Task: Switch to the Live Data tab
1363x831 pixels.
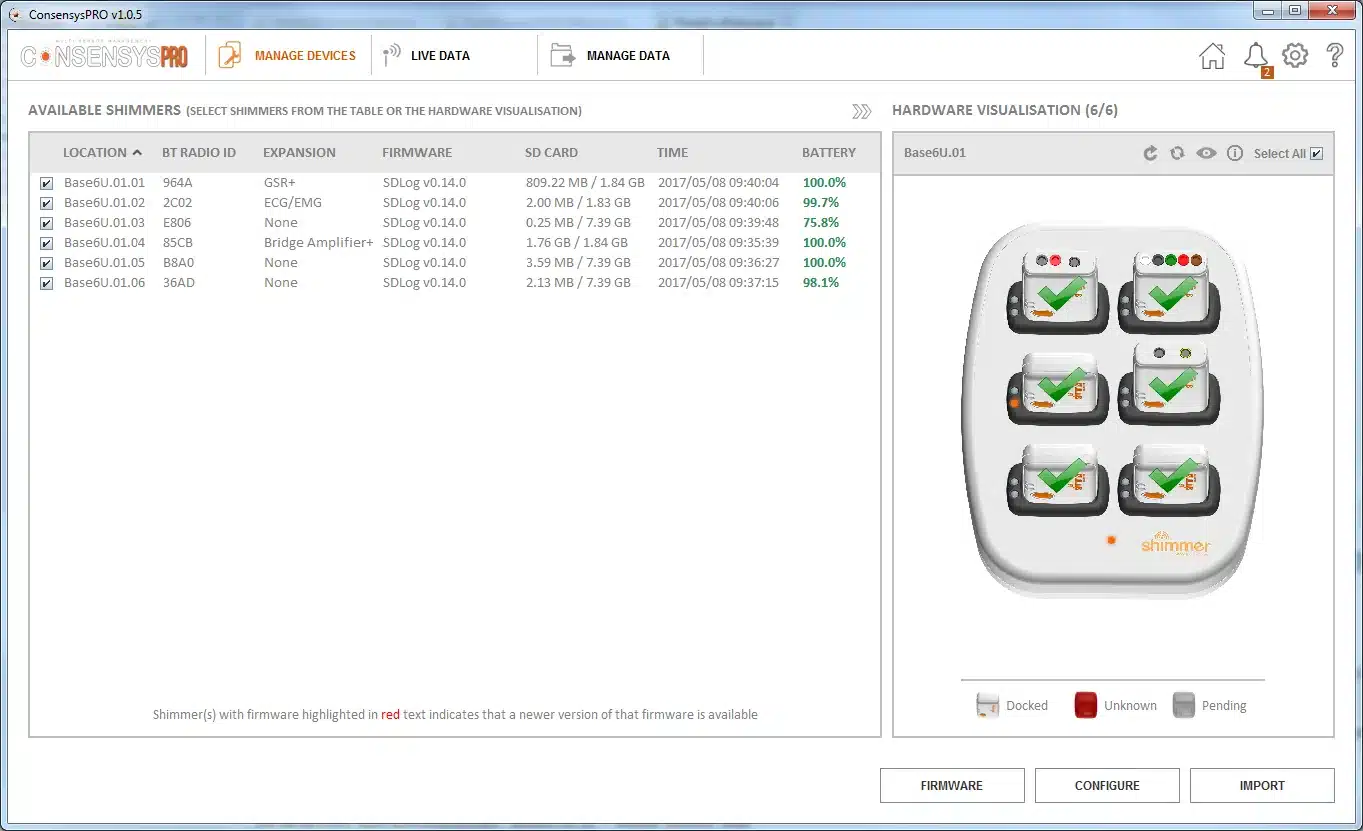Action: point(427,56)
